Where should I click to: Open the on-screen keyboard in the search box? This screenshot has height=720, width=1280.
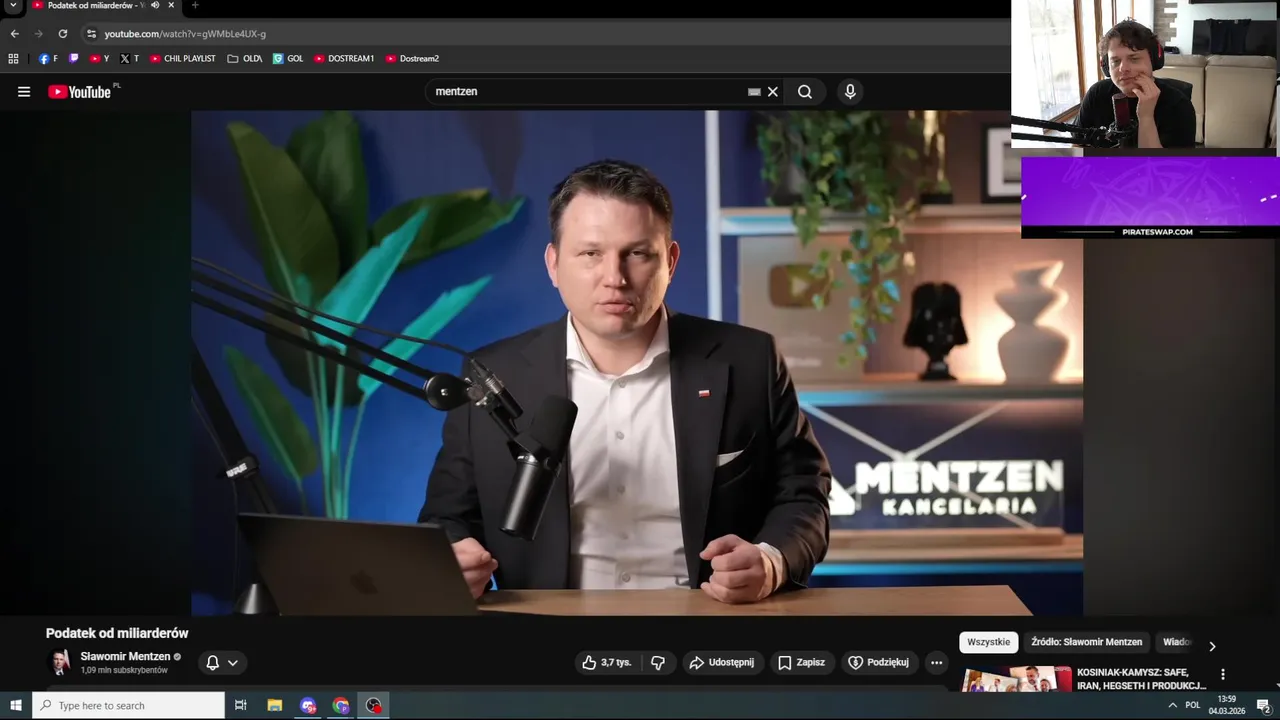tap(754, 92)
